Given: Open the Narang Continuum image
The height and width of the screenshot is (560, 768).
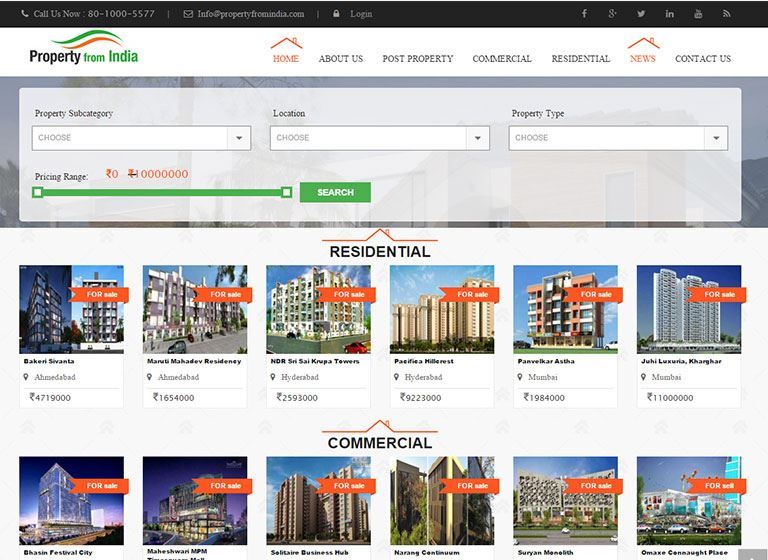Looking at the screenshot, I should pos(442,500).
